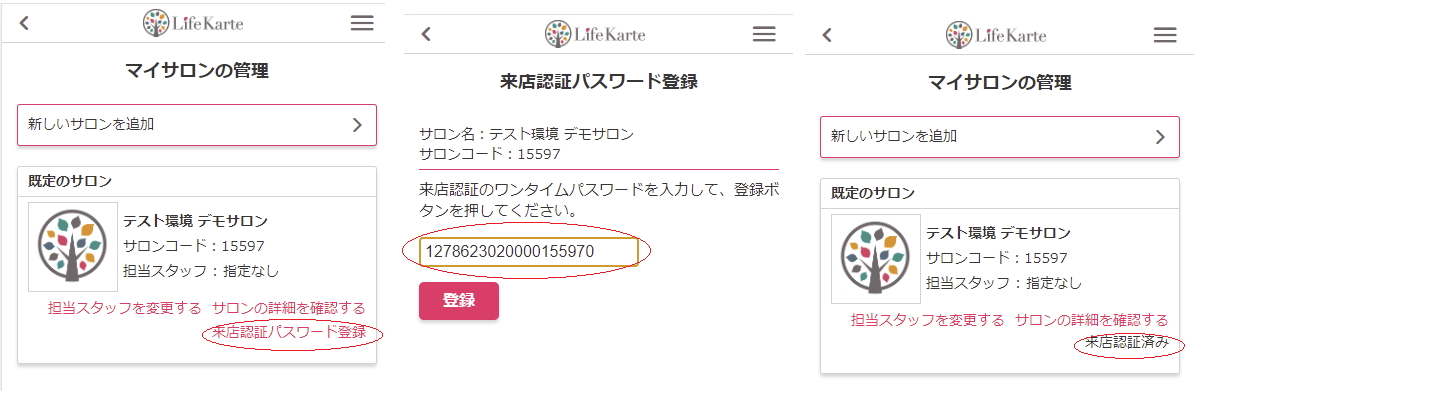This screenshot has height=400, width=1445.
Task: Open the hamburger menu on the right screen
Action: pyautogui.click(x=1165, y=35)
